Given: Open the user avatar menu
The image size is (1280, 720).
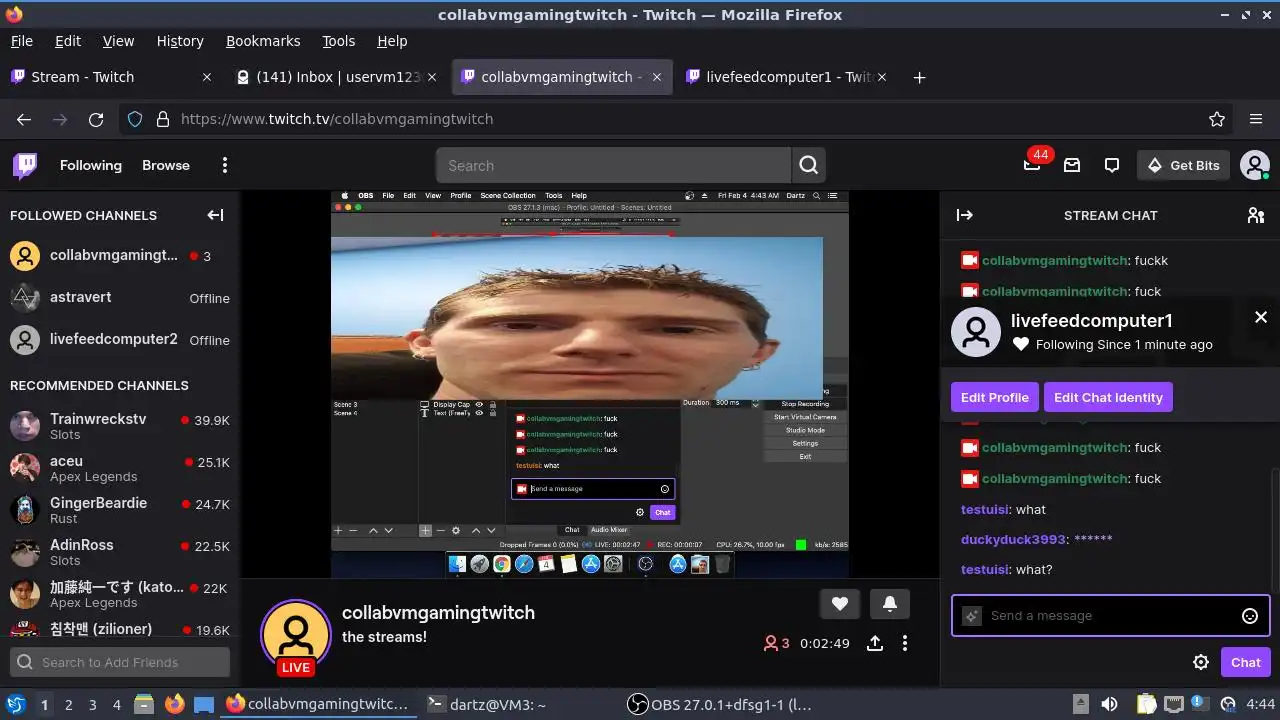Looking at the screenshot, I should (x=1255, y=165).
